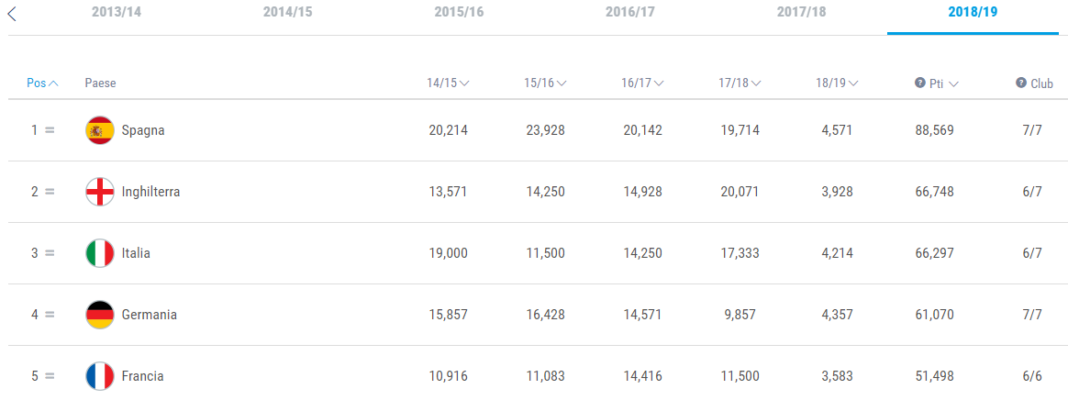Click the help icon beside Pti
Image resolution: width=1068 pixels, height=400 pixels.
[x=920, y=83]
